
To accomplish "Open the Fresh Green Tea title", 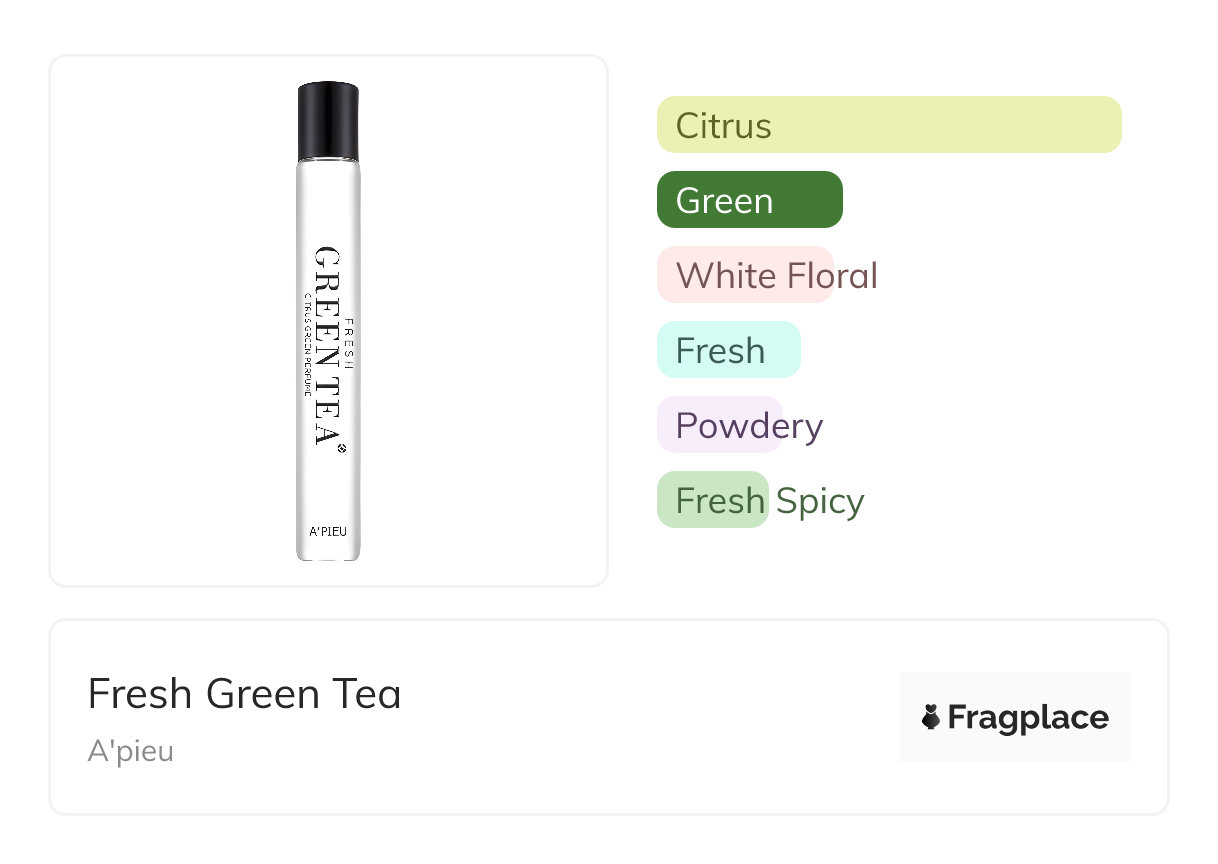I will pyautogui.click(x=244, y=693).
